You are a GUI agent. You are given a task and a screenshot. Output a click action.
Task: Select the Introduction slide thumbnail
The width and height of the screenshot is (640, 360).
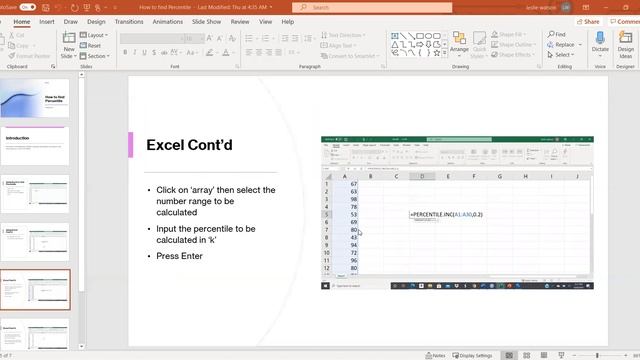coord(35,146)
